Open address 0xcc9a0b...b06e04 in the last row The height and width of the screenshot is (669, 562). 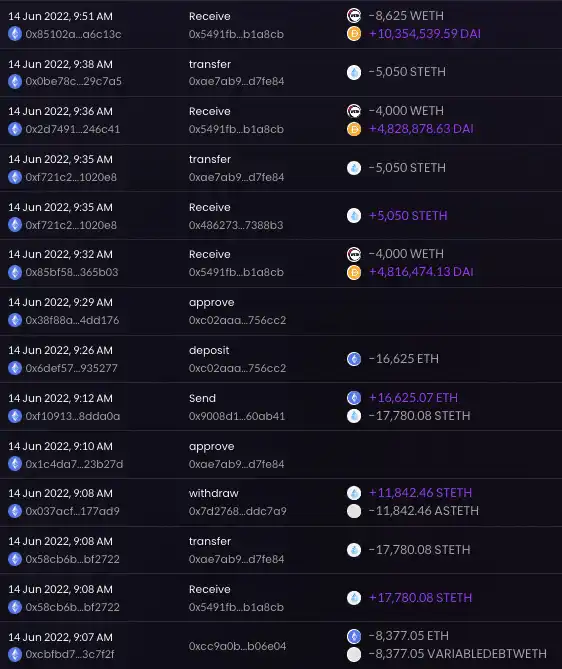(237, 646)
